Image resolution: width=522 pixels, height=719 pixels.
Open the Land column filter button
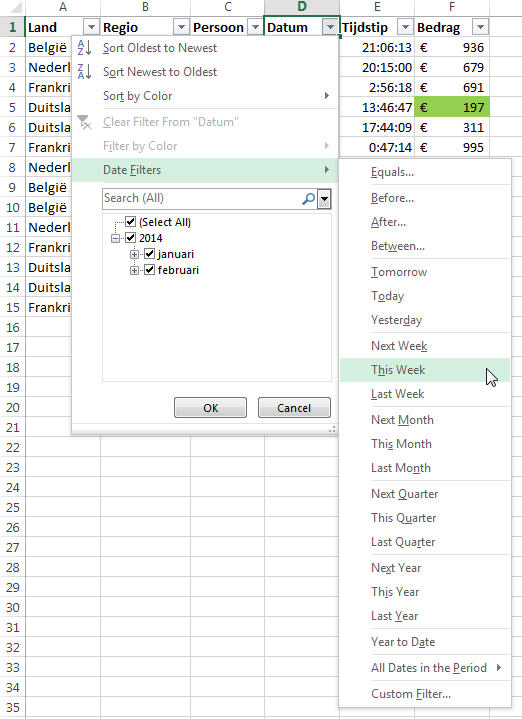point(91,27)
